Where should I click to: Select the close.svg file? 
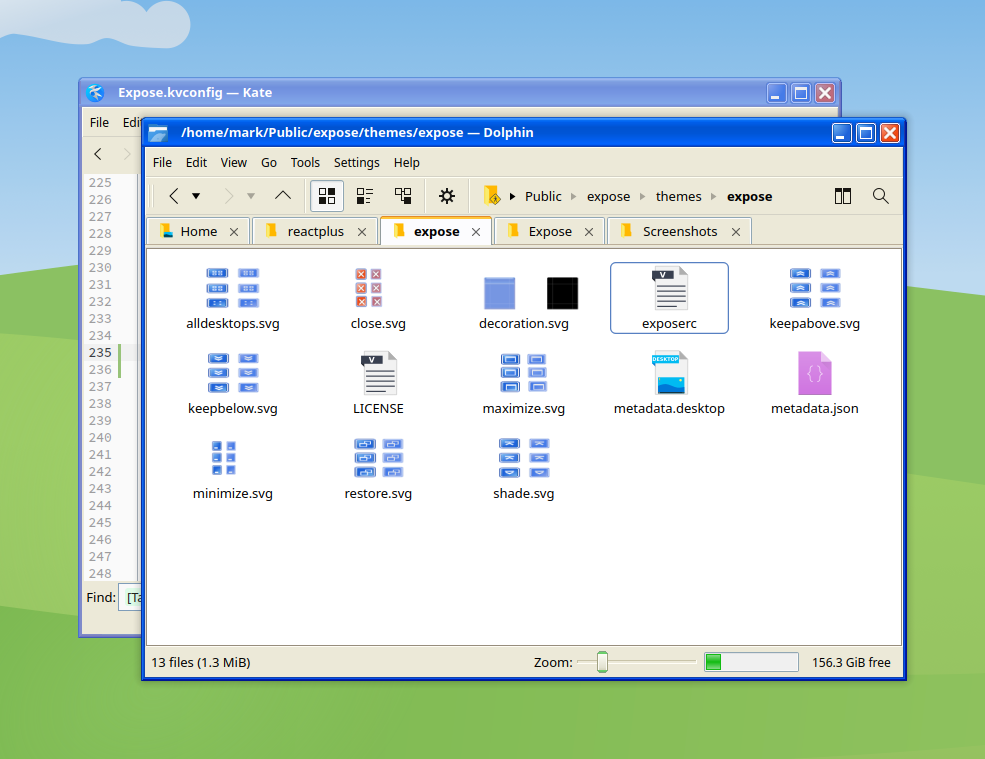(378, 298)
